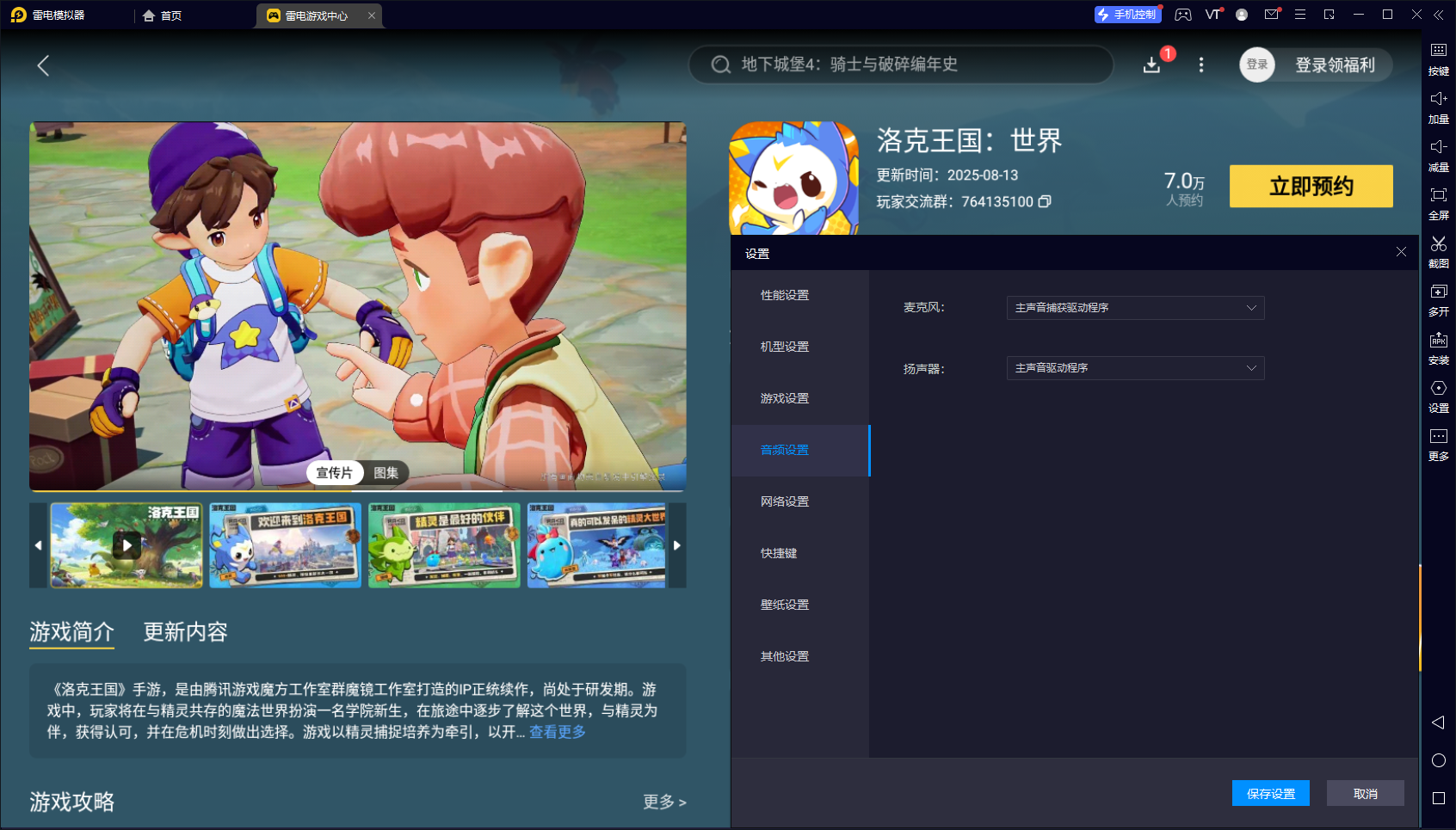Open the message inbox envelope icon
The width and height of the screenshot is (1456, 830).
(x=1272, y=14)
